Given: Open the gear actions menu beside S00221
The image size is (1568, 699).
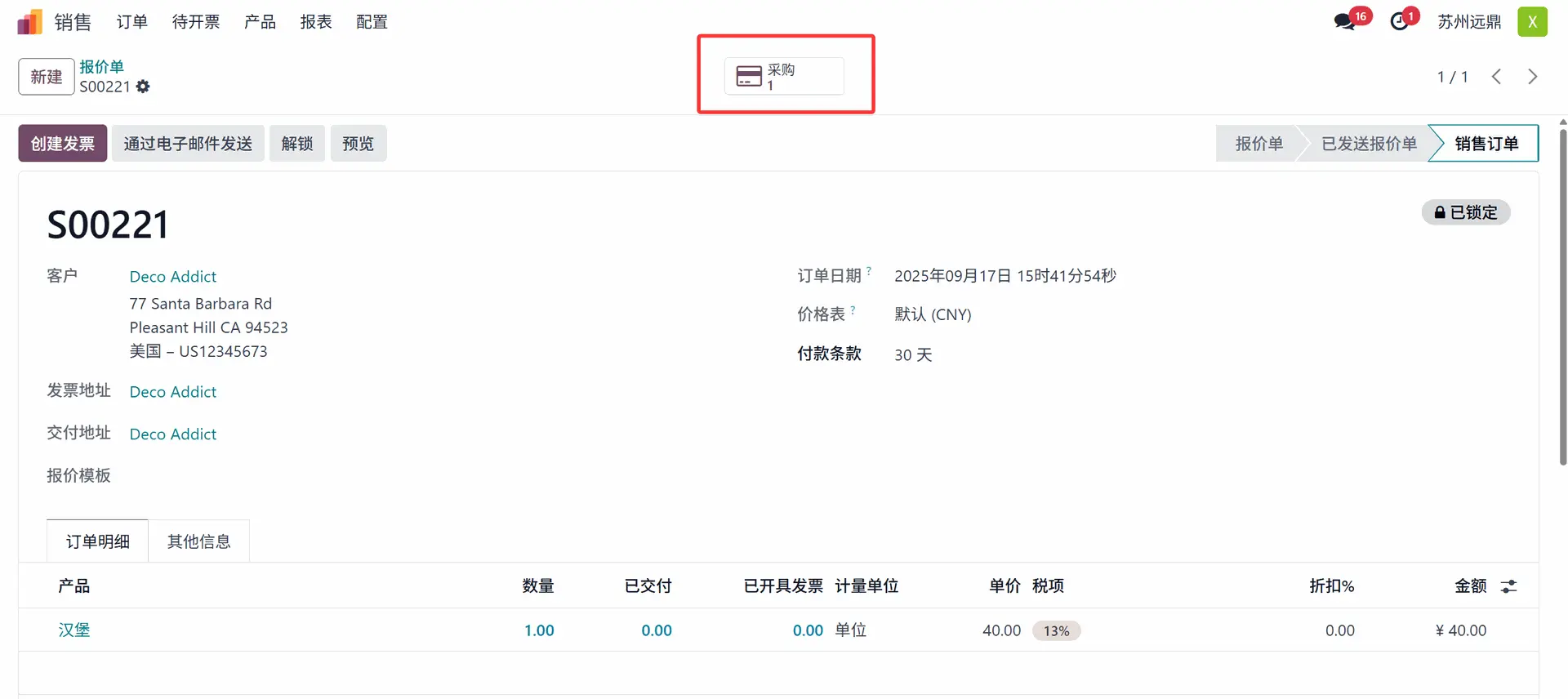Looking at the screenshot, I should point(143,87).
